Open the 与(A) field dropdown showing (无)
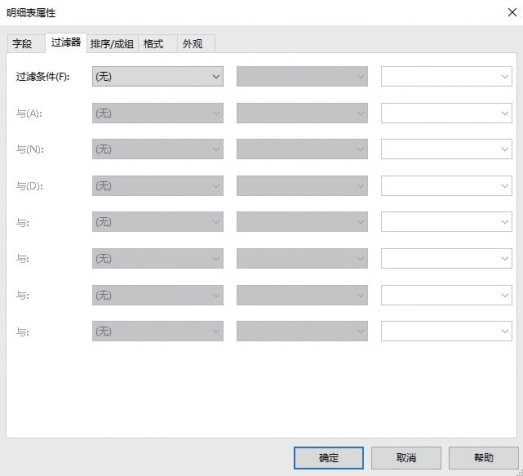Screen dimensions: 523x476 [x=158, y=113]
